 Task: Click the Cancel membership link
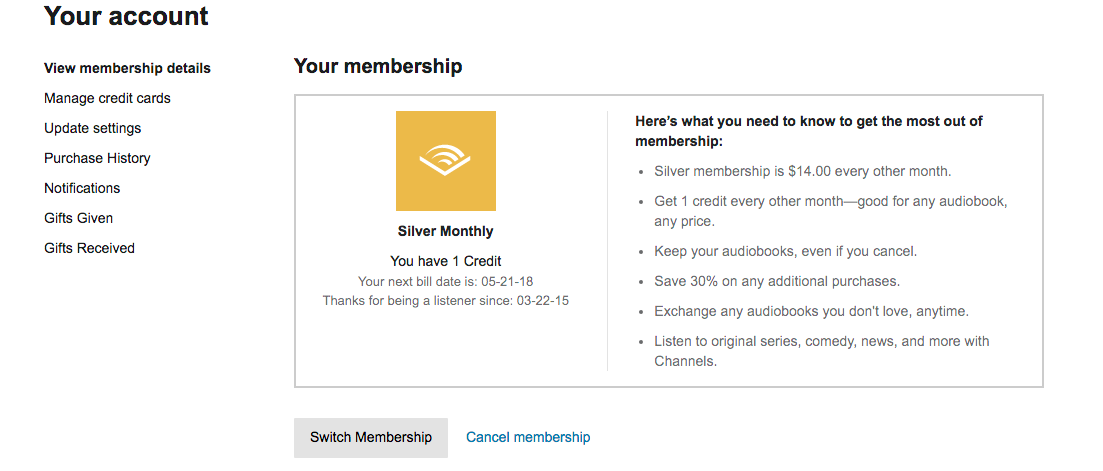pyautogui.click(x=528, y=437)
